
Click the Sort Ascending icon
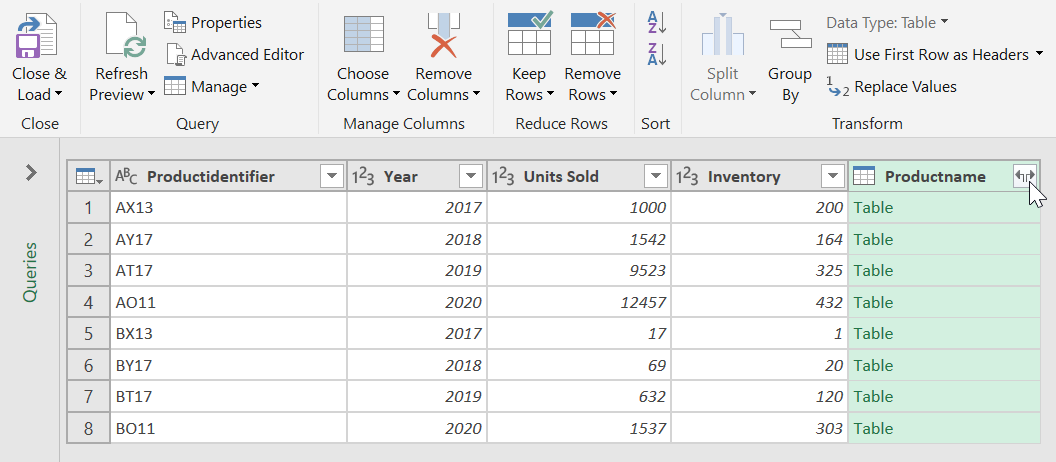(x=656, y=21)
